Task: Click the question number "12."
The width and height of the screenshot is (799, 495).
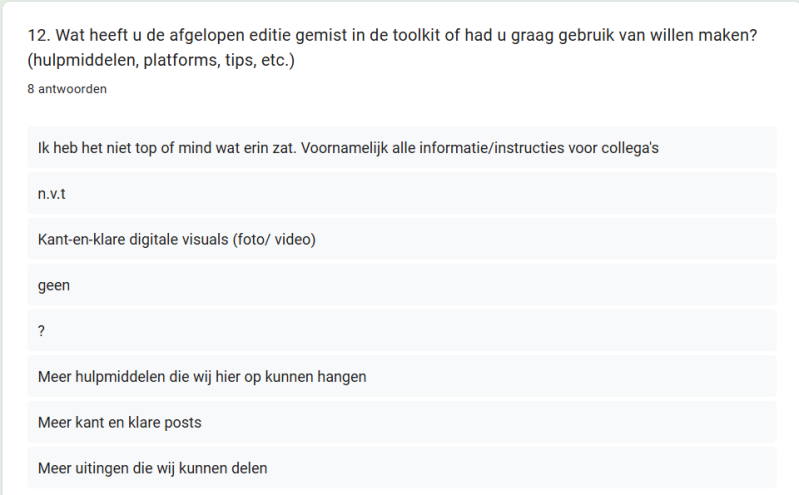Action: pos(39,36)
